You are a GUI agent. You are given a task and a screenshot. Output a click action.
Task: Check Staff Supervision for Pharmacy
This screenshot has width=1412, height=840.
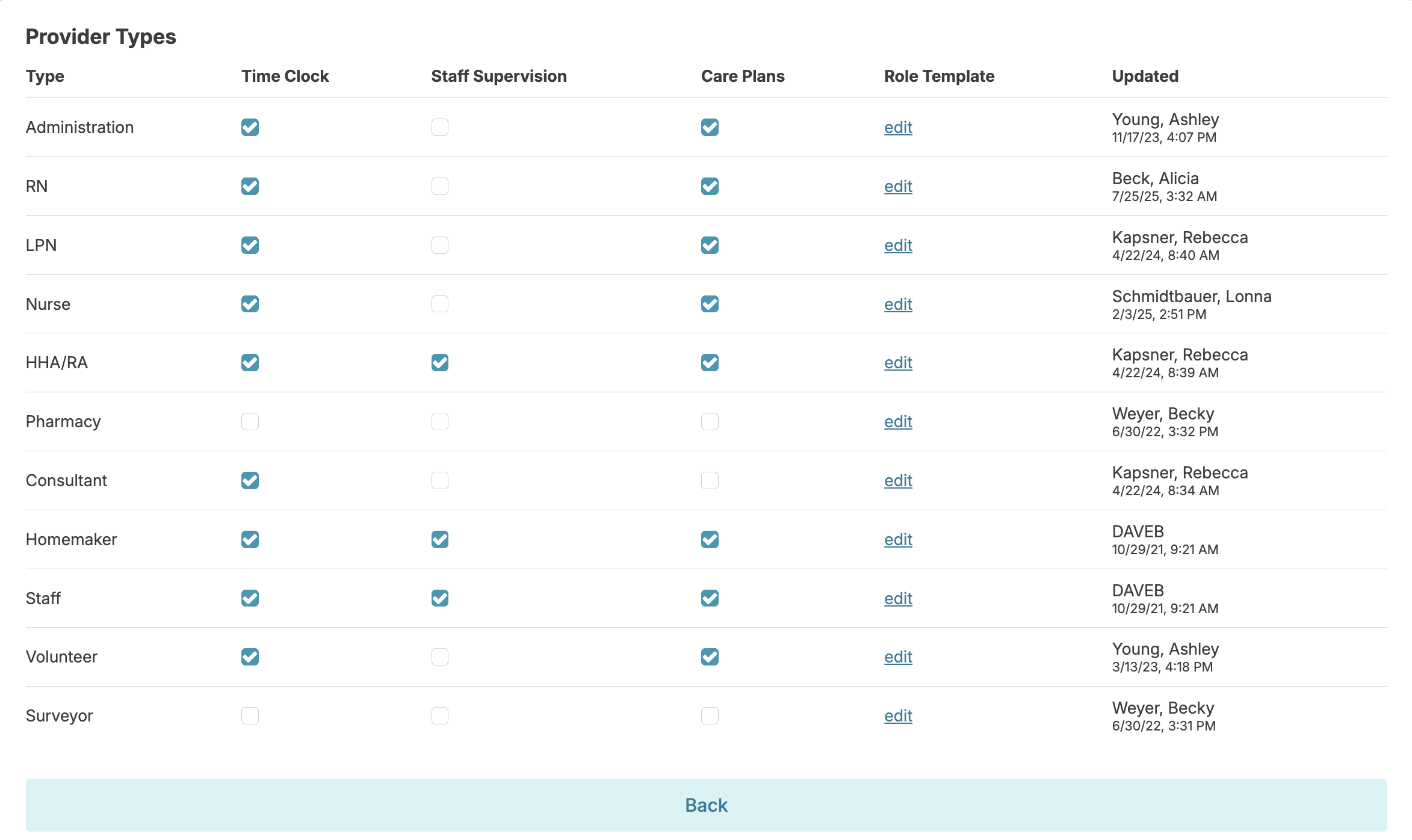click(439, 422)
